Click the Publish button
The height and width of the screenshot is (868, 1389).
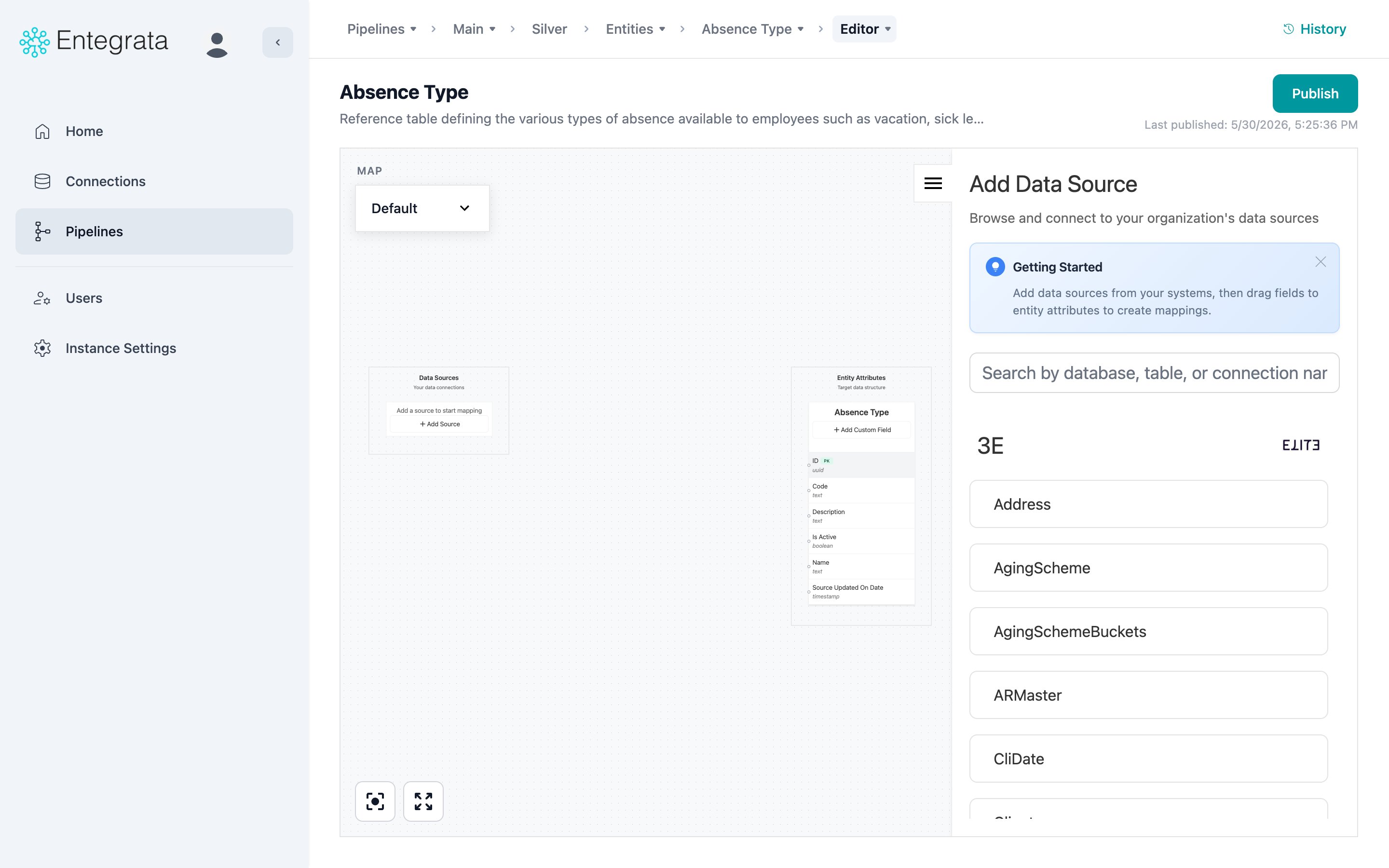[1315, 94]
